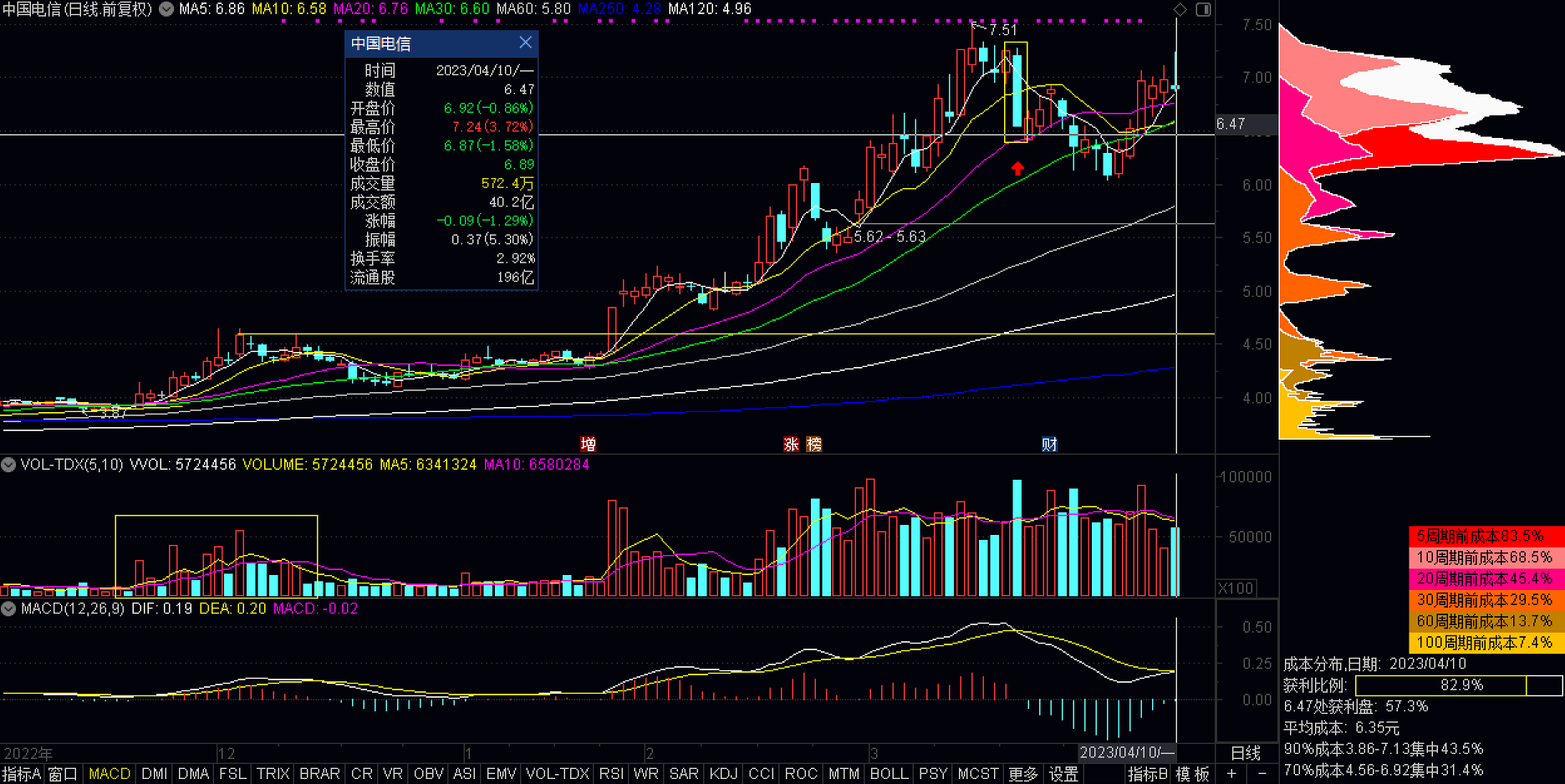The image size is (1565, 784).
Task: Select the BRAR indicator tab
Action: (x=319, y=774)
